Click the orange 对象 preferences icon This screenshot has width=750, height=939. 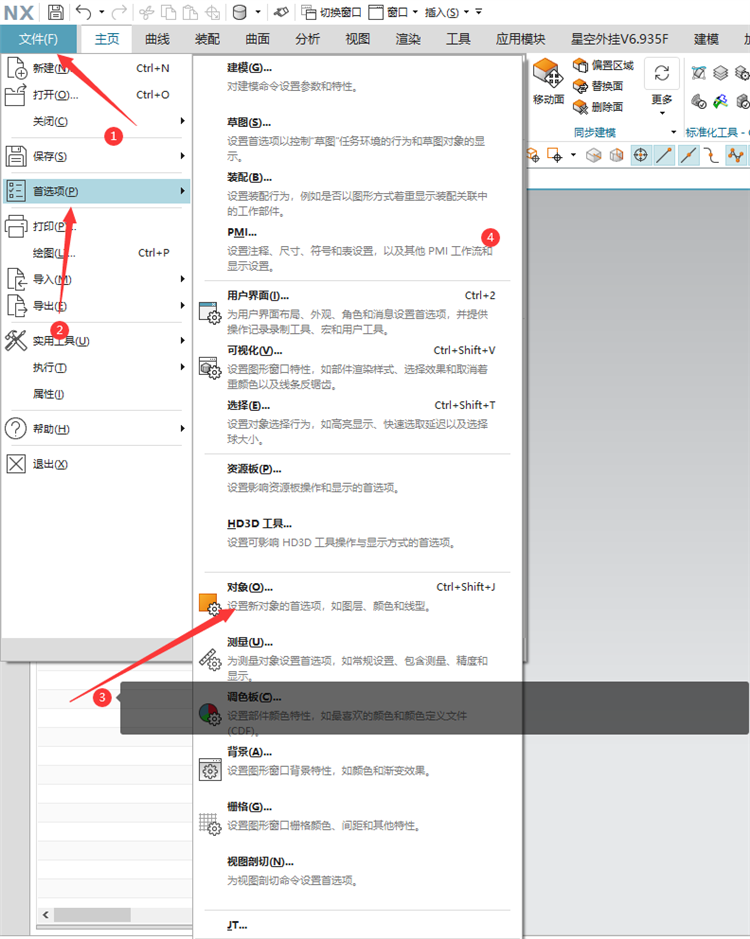(210, 604)
